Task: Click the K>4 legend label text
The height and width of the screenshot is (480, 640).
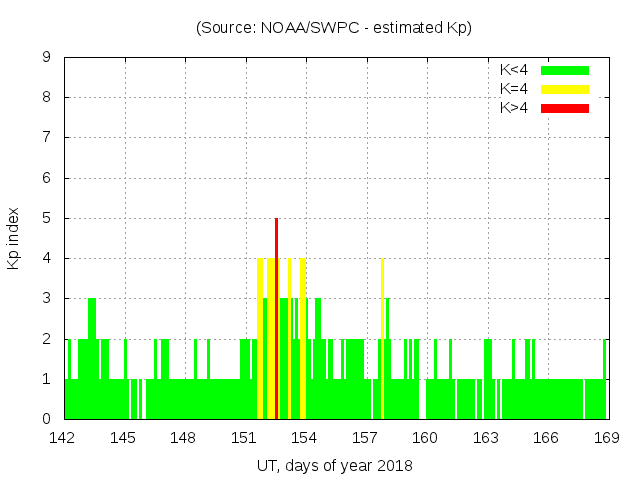Action: (x=514, y=108)
